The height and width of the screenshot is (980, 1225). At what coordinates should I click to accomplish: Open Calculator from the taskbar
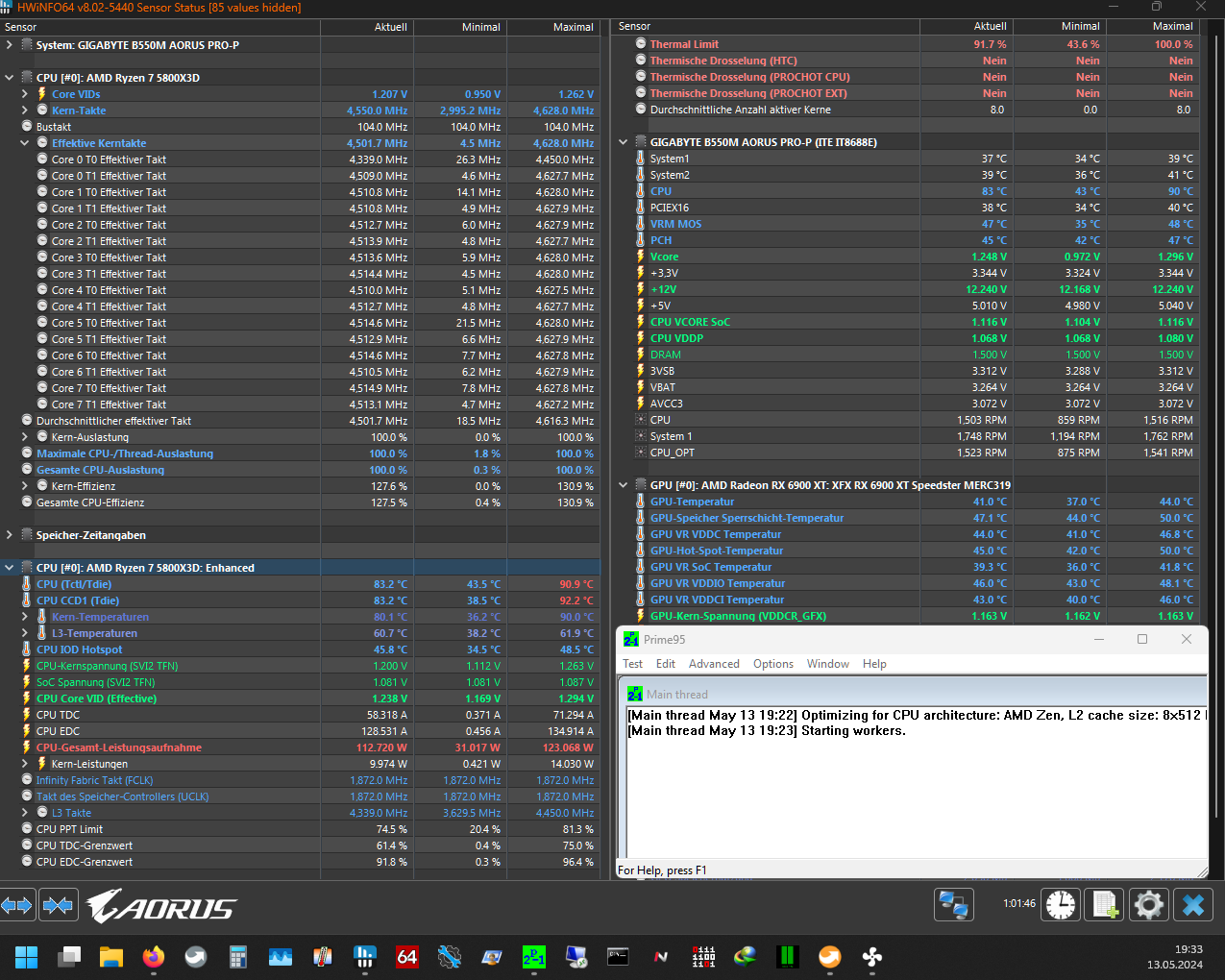coord(238,957)
